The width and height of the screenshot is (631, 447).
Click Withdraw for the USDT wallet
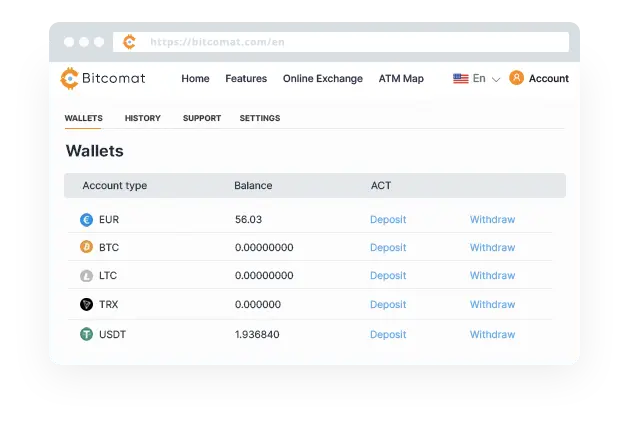coord(493,334)
